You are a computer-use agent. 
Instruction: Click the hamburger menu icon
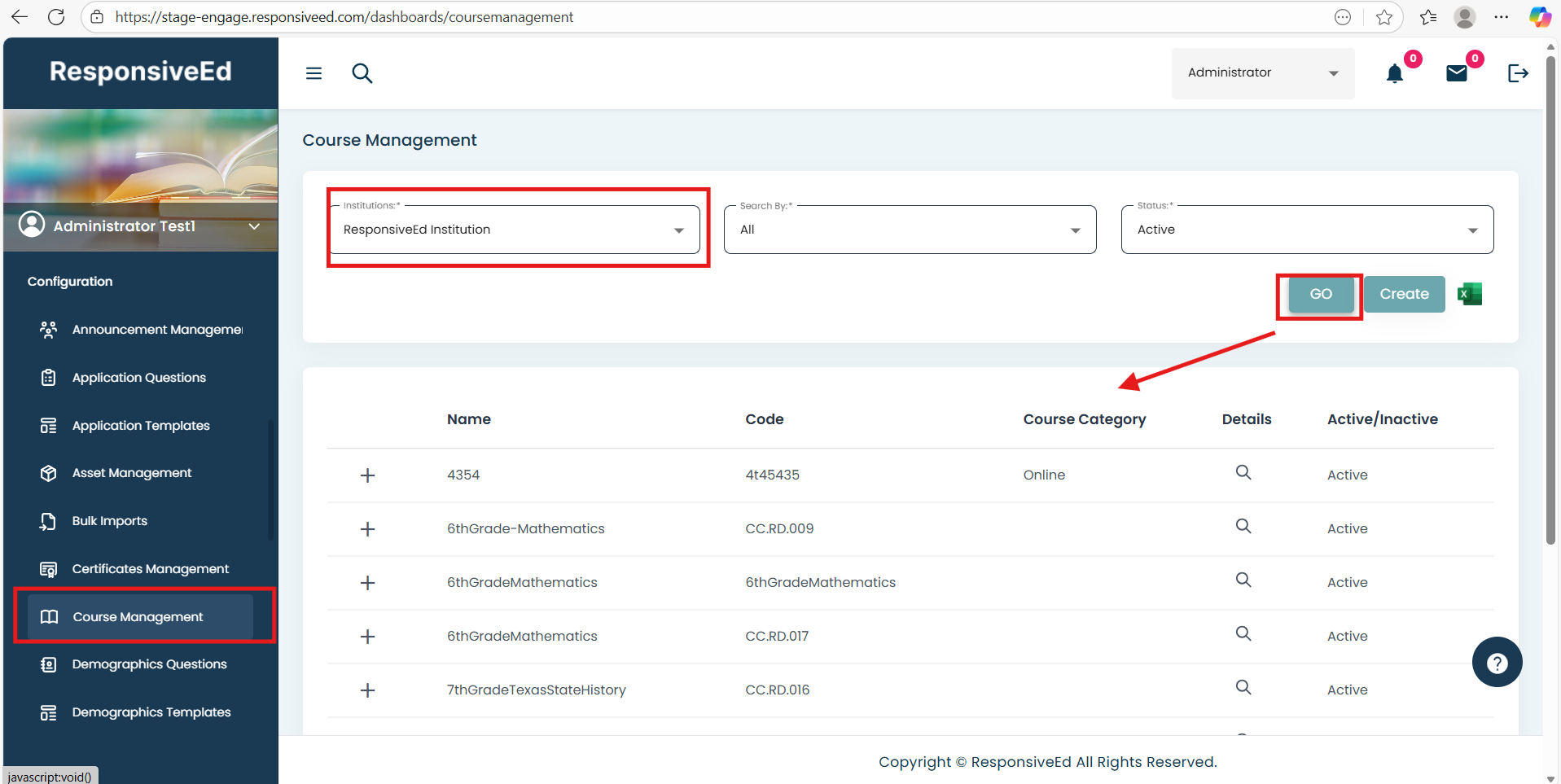pos(314,73)
